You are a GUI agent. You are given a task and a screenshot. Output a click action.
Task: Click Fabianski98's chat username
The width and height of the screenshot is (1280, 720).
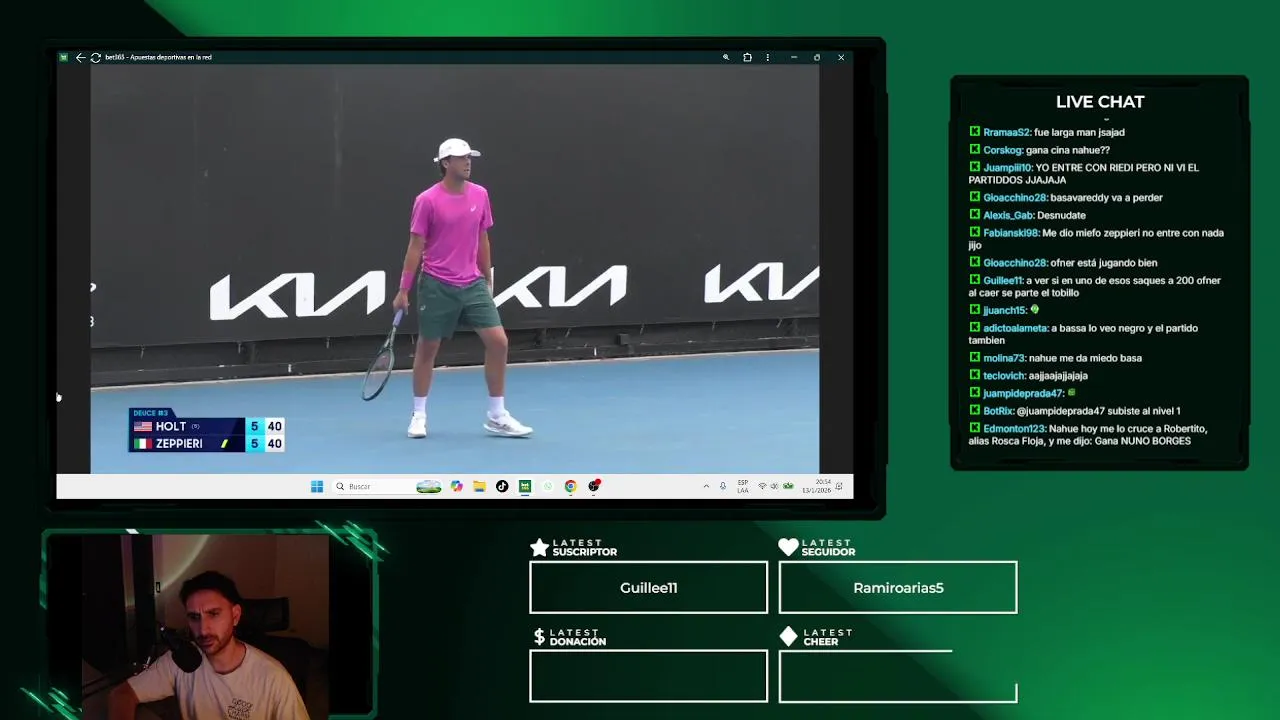click(x=1011, y=233)
